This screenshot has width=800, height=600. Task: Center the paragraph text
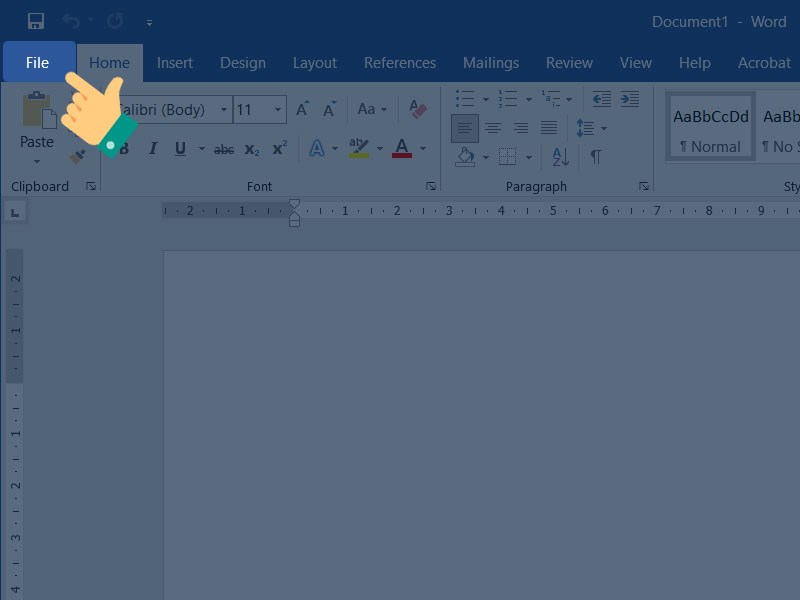point(493,128)
